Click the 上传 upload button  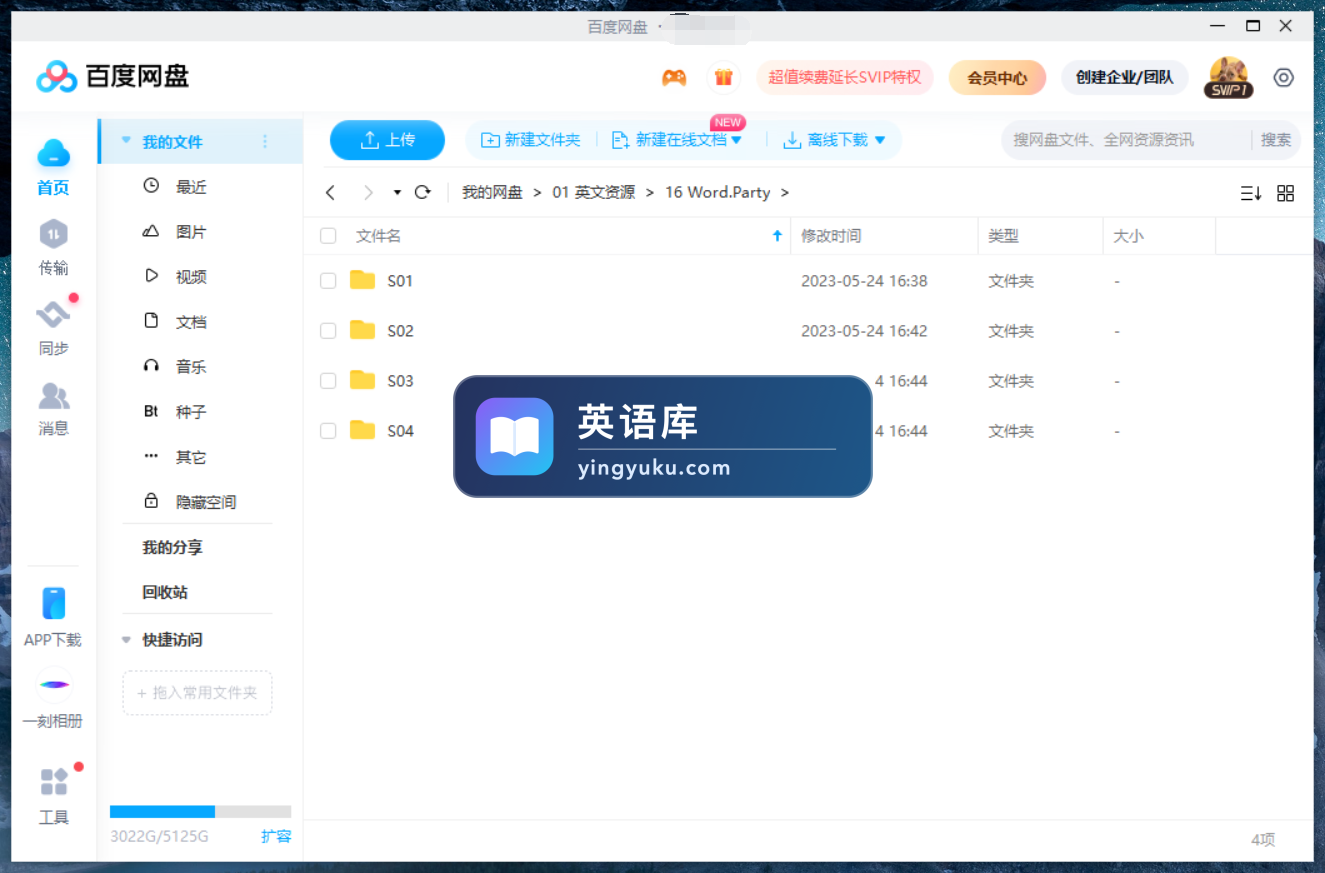click(x=387, y=140)
